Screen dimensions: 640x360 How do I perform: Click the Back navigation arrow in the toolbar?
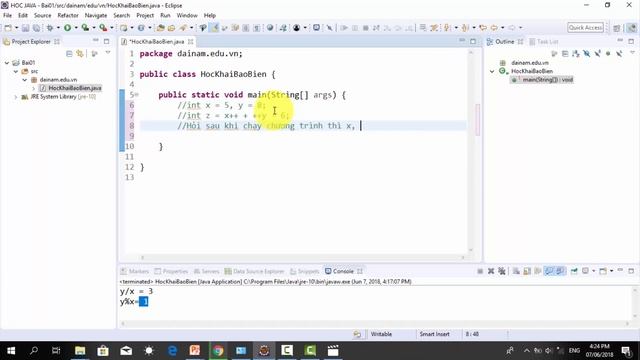[x=494, y=28]
